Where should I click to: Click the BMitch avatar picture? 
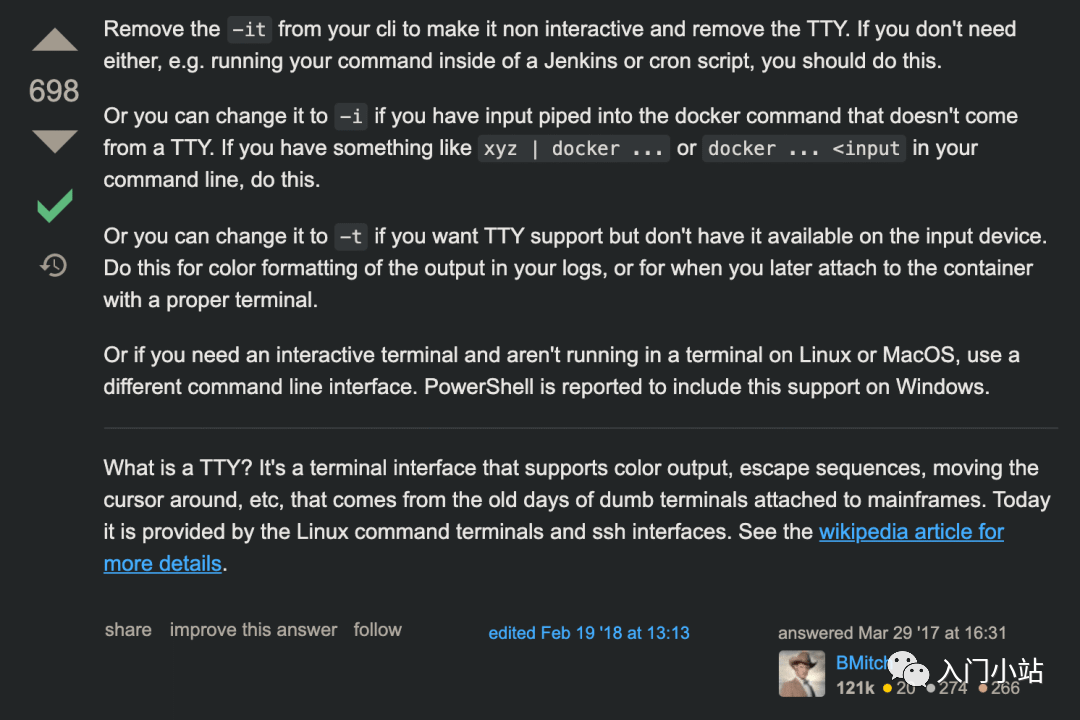802,673
